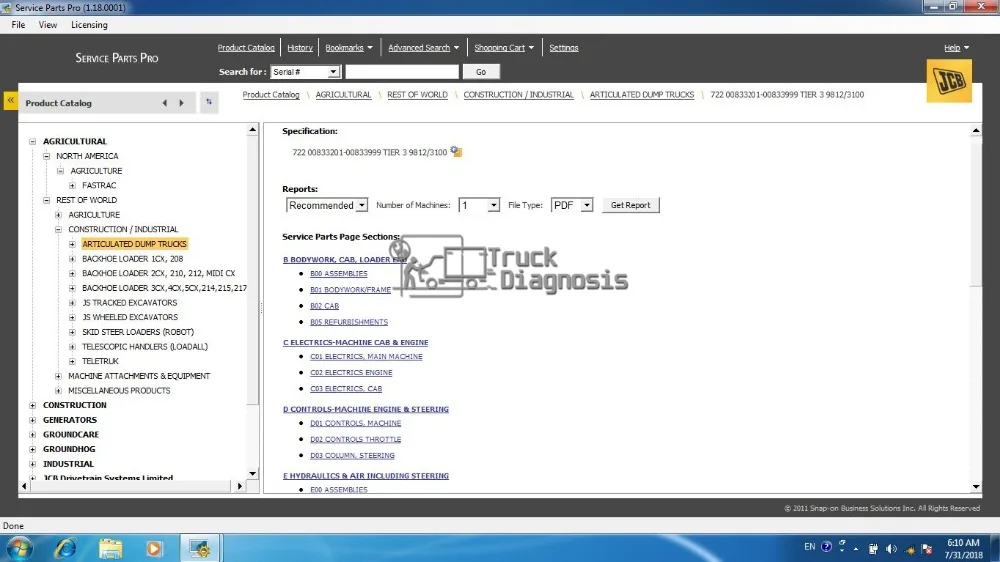Go forward with the Product Catalog right arrow
Screen dimensions: 1000x562
point(182,103)
